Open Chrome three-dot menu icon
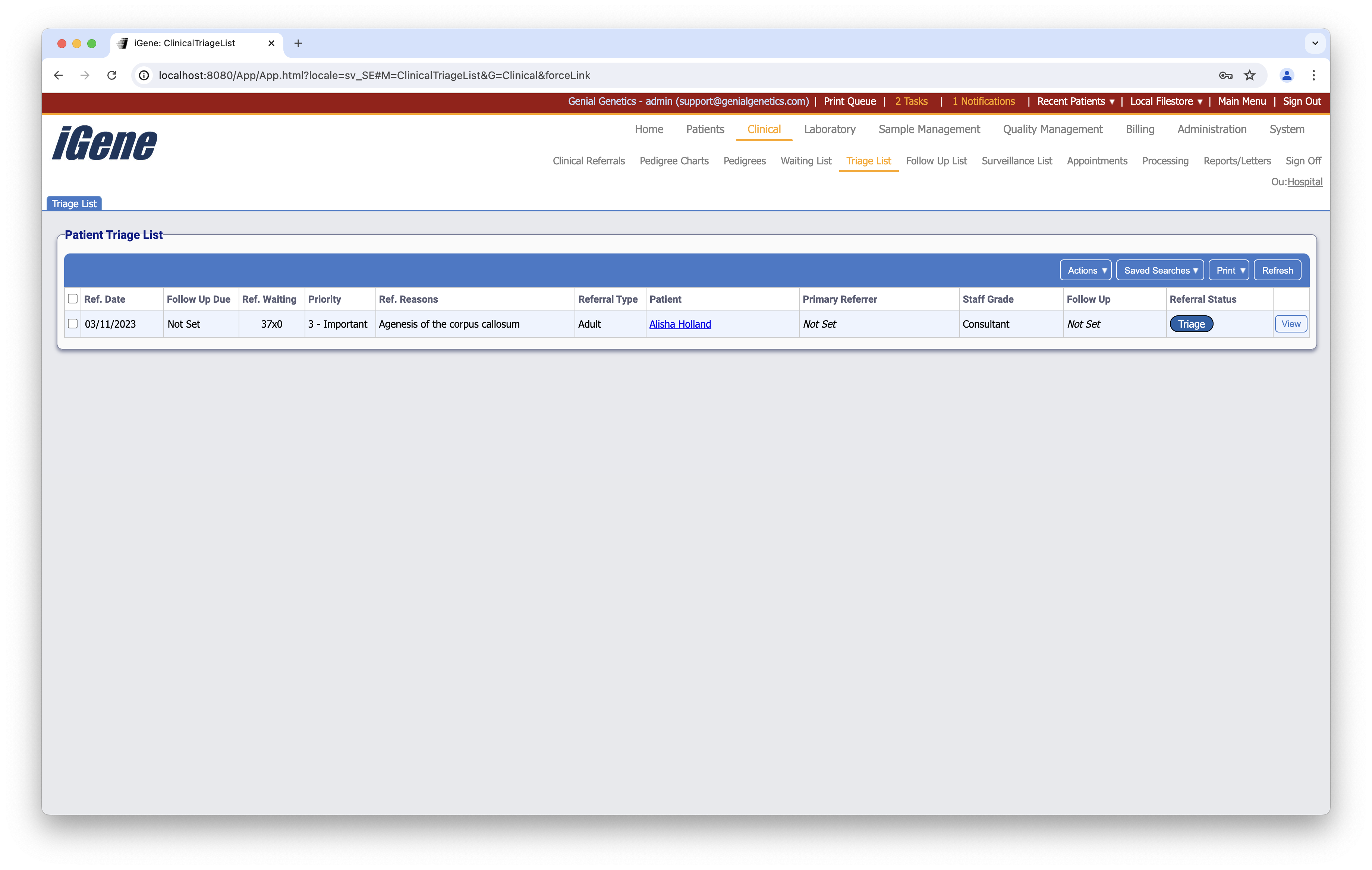 click(1313, 75)
